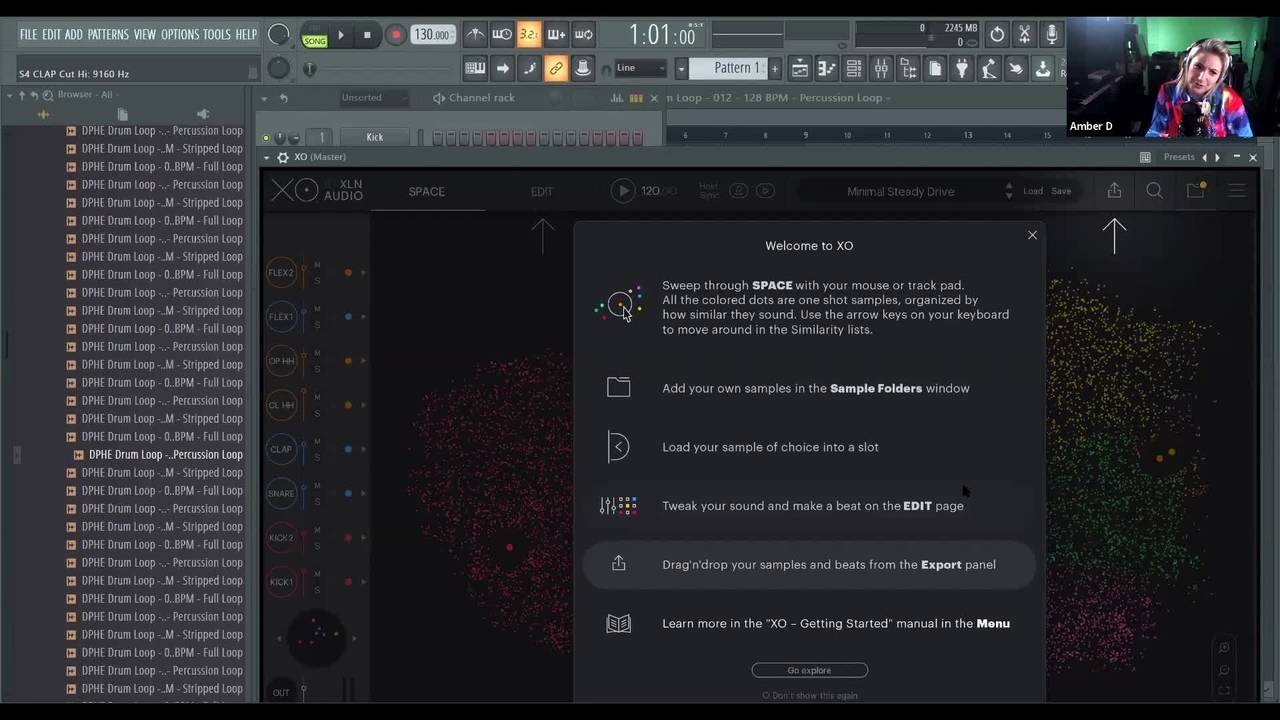Click the tempo field showing 130.000

432,35
